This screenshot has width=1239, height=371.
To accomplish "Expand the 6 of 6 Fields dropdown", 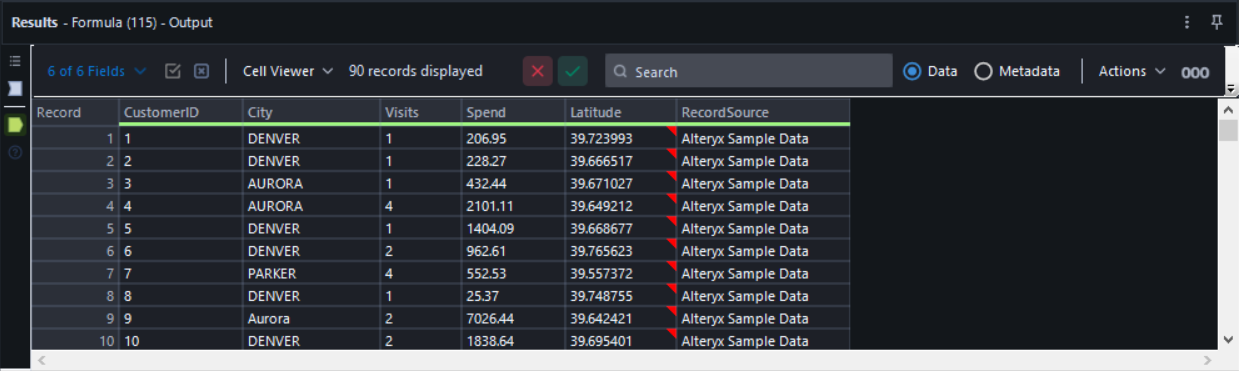I will [97, 71].
